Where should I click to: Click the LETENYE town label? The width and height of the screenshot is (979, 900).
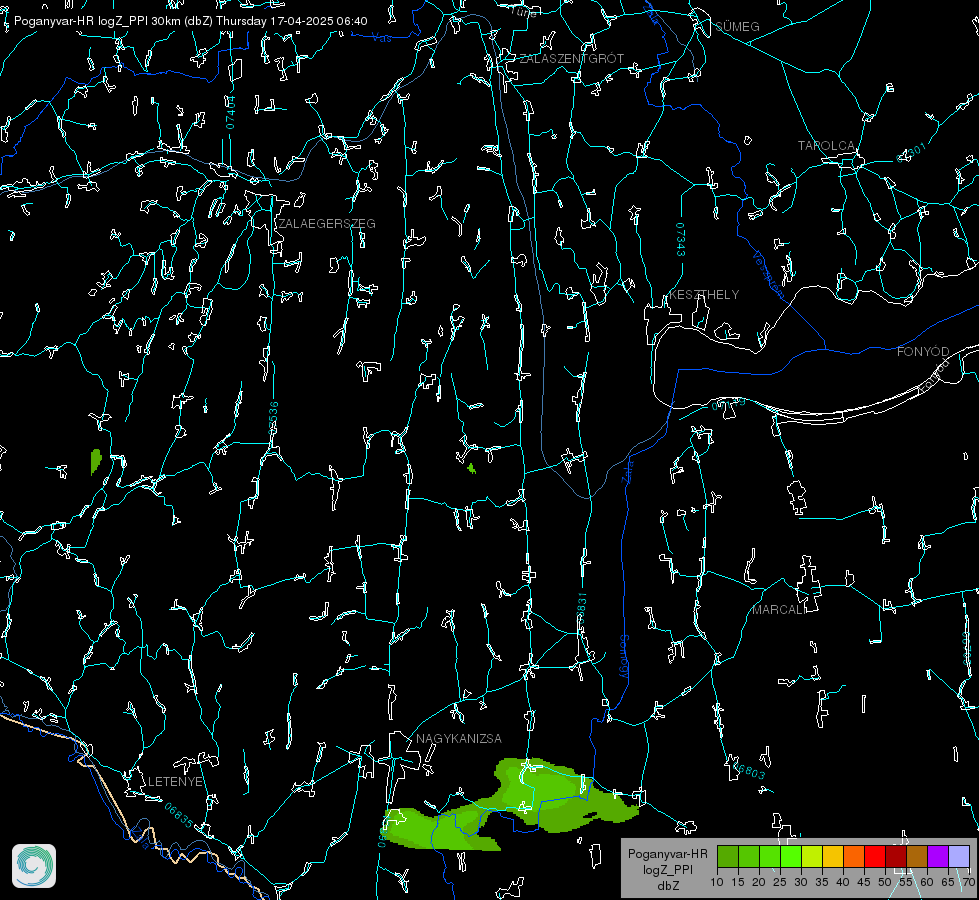click(x=175, y=782)
